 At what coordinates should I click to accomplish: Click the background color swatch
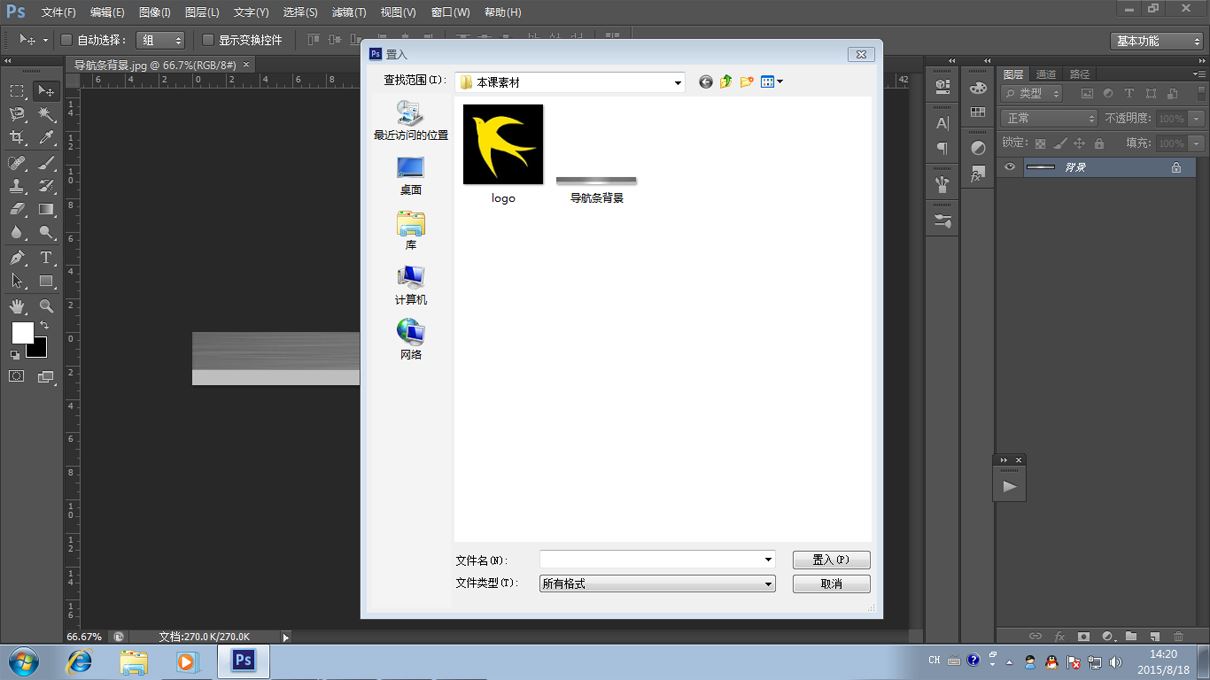coord(40,349)
